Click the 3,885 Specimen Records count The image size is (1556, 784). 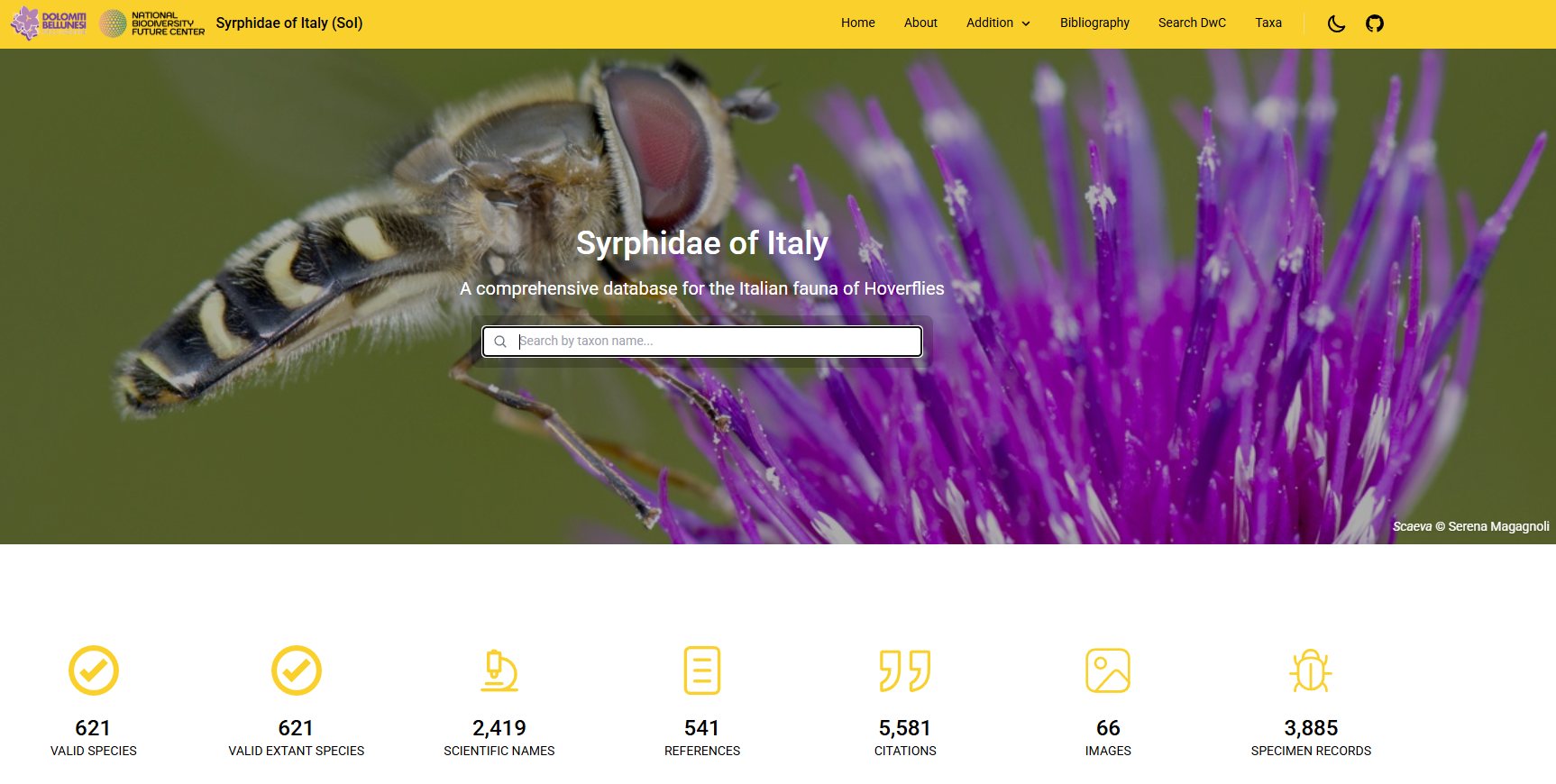(x=1311, y=728)
